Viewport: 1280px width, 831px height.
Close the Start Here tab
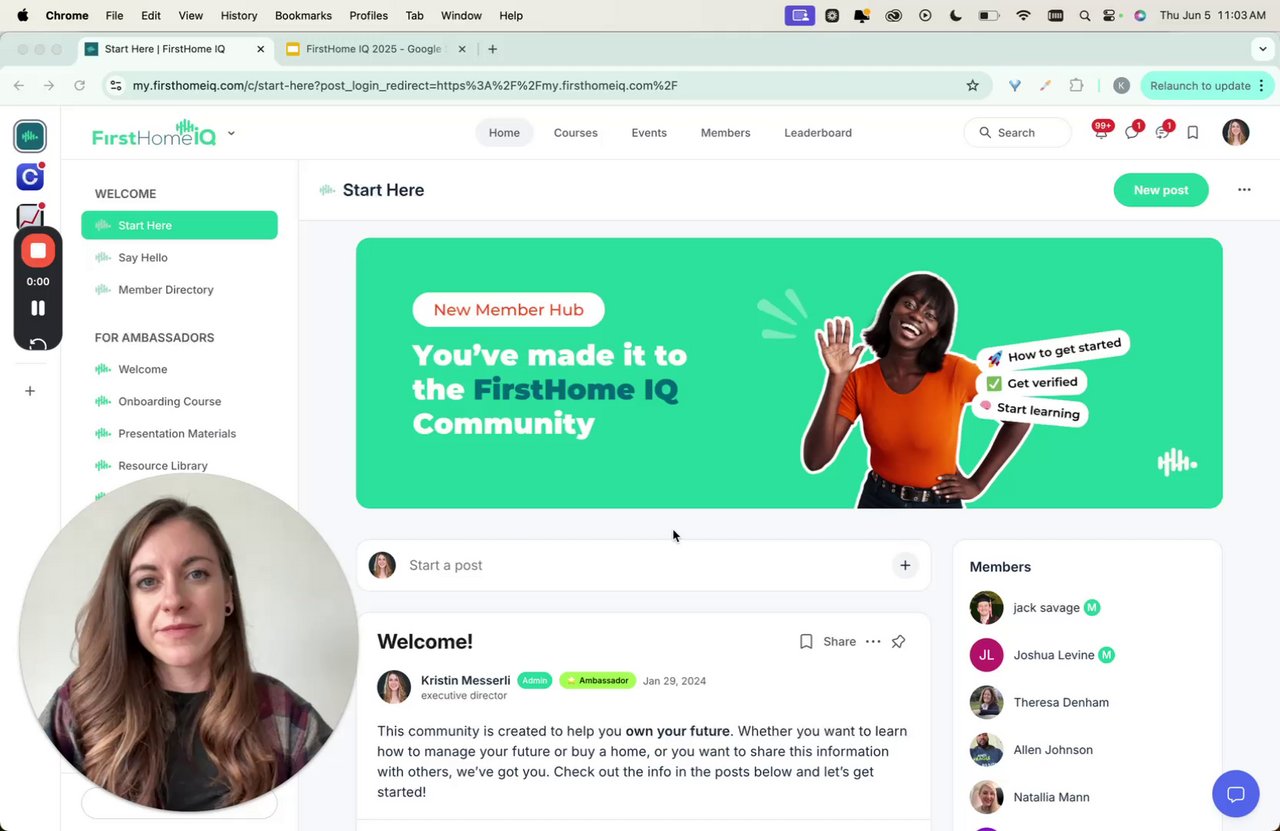261,49
